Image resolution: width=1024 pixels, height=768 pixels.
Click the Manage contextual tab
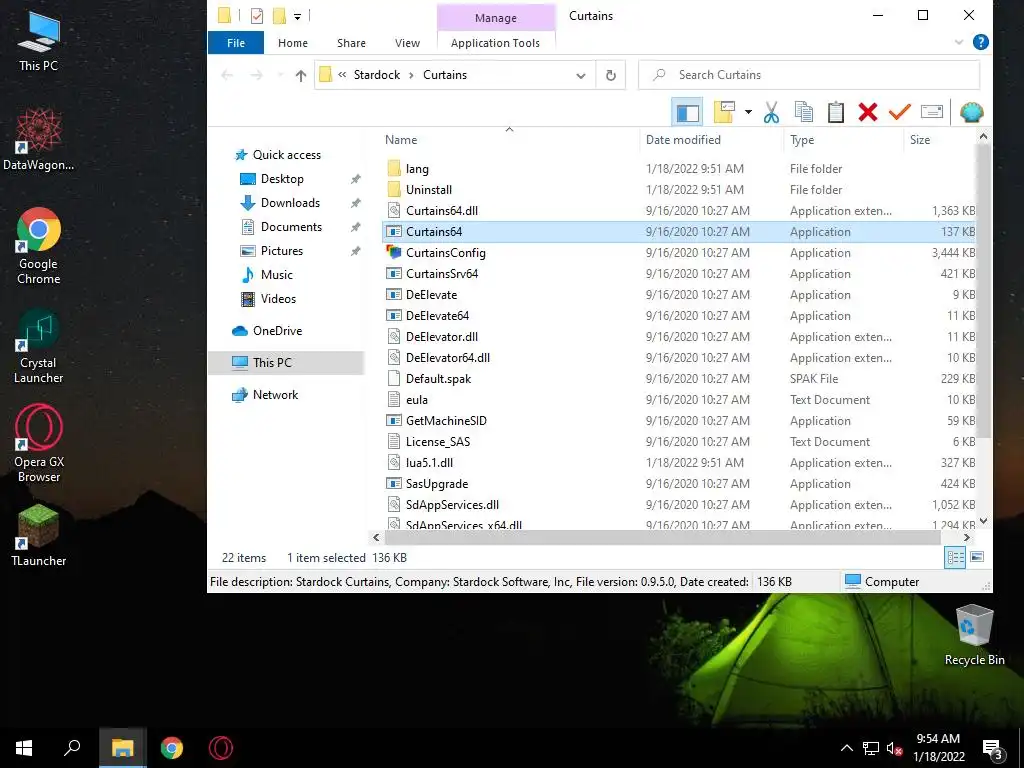[x=496, y=18]
